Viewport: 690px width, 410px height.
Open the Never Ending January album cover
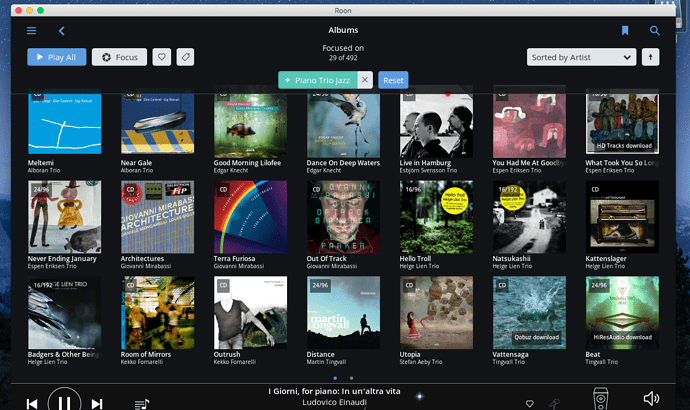(x=65, y=217)
